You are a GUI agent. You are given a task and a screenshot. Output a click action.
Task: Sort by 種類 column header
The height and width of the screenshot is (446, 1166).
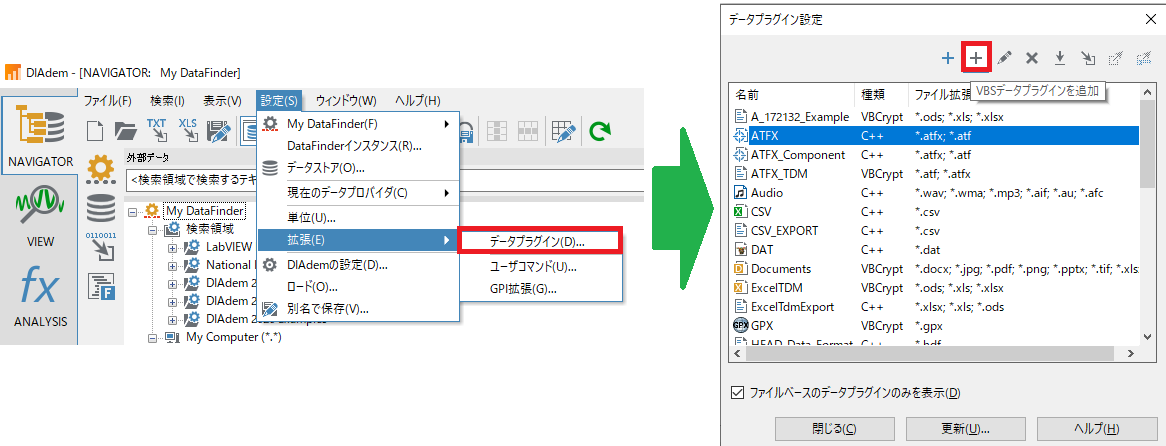pos(881,95)
